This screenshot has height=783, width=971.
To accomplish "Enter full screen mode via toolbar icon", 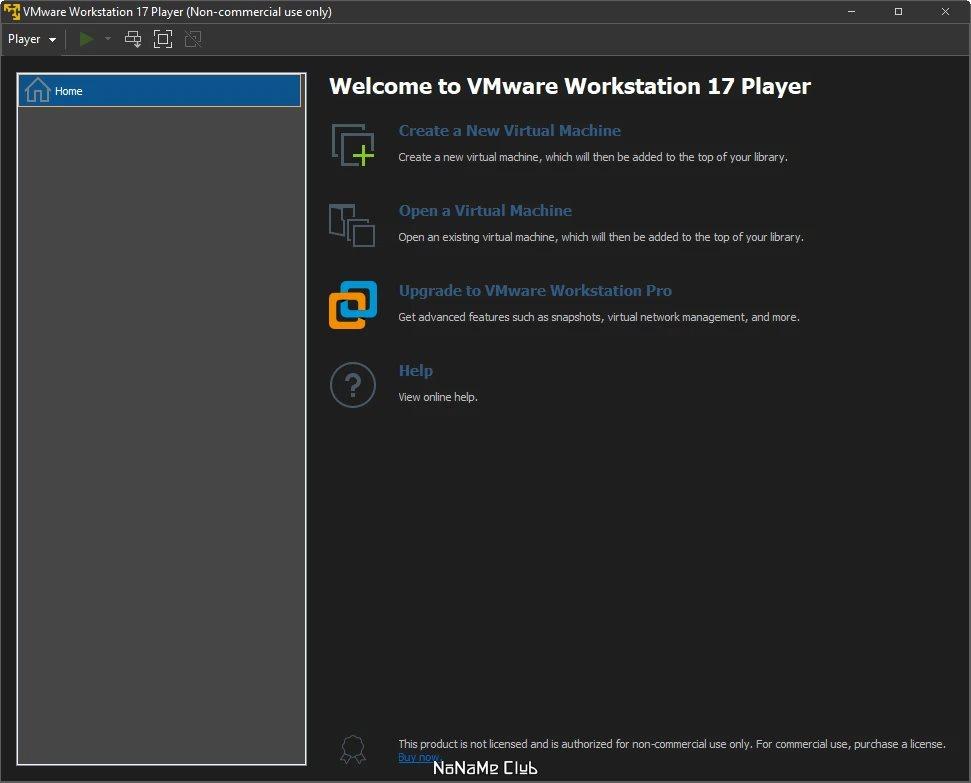I will coord(163,39).
